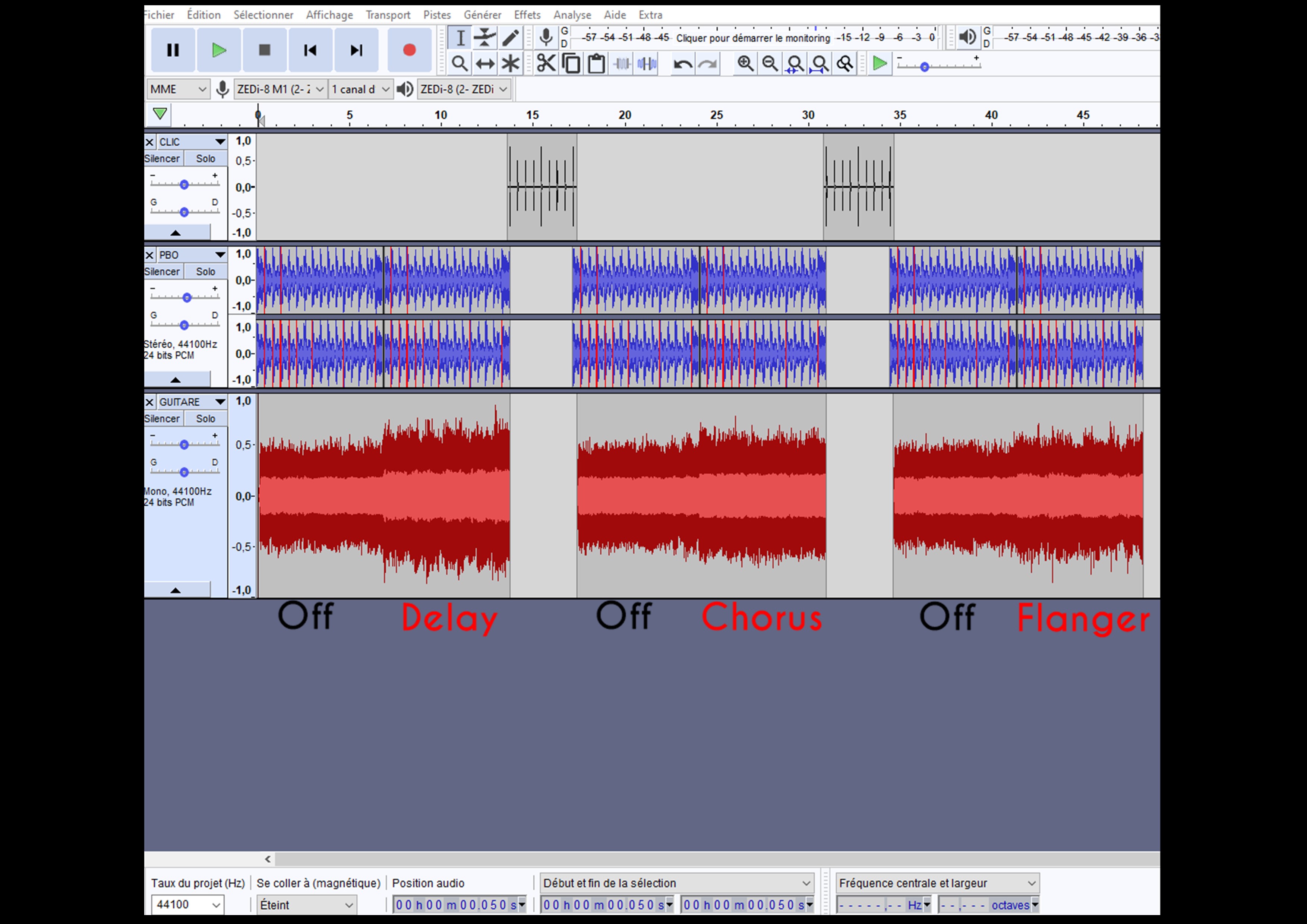
Task: Select the Draw pencil tool
Action: click(x=511, y=38)
